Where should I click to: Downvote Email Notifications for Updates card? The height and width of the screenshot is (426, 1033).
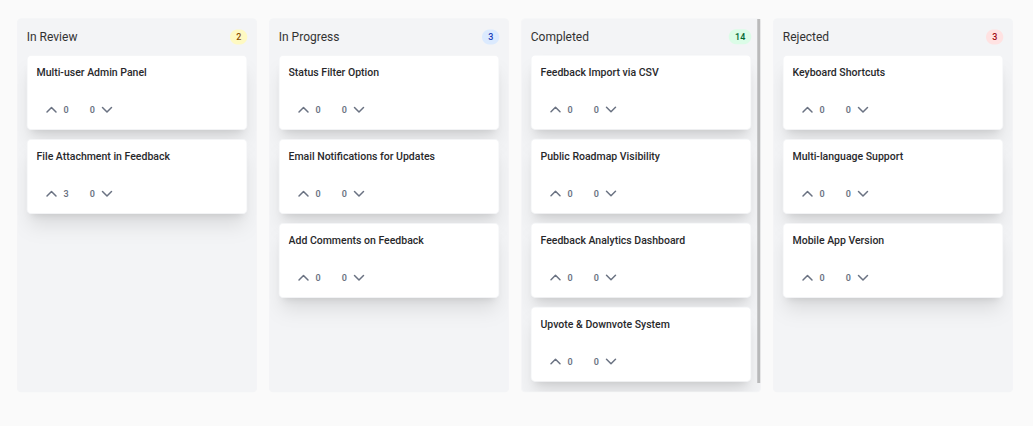pyautogui.click(x=359, y=194)
